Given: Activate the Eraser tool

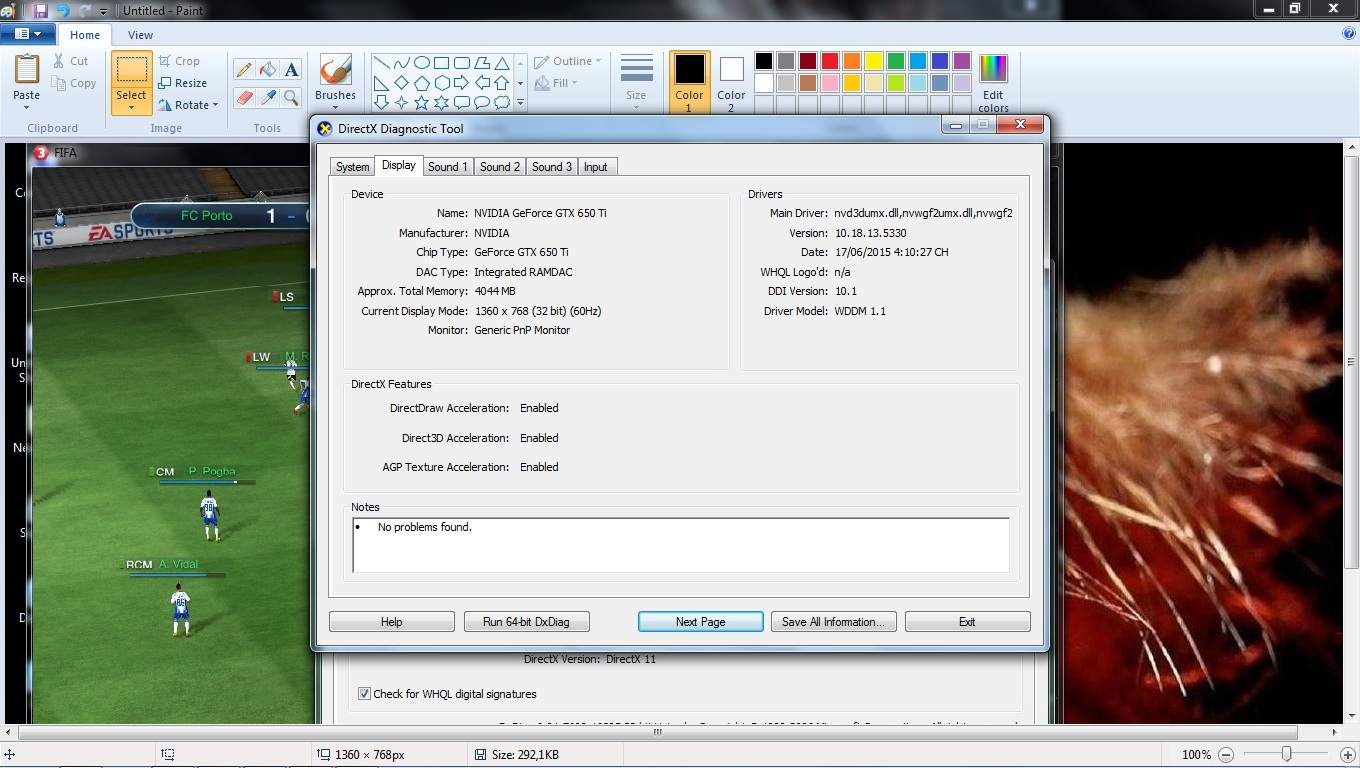Looking at the screenshot, I should [x=244, y=97].
